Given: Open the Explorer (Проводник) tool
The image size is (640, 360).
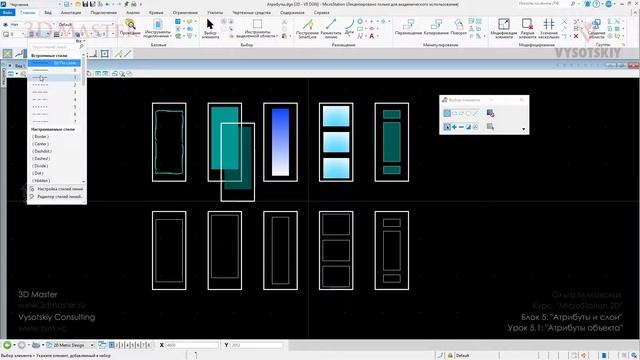Looking at the screenshot, I should [x=130, y=27].
